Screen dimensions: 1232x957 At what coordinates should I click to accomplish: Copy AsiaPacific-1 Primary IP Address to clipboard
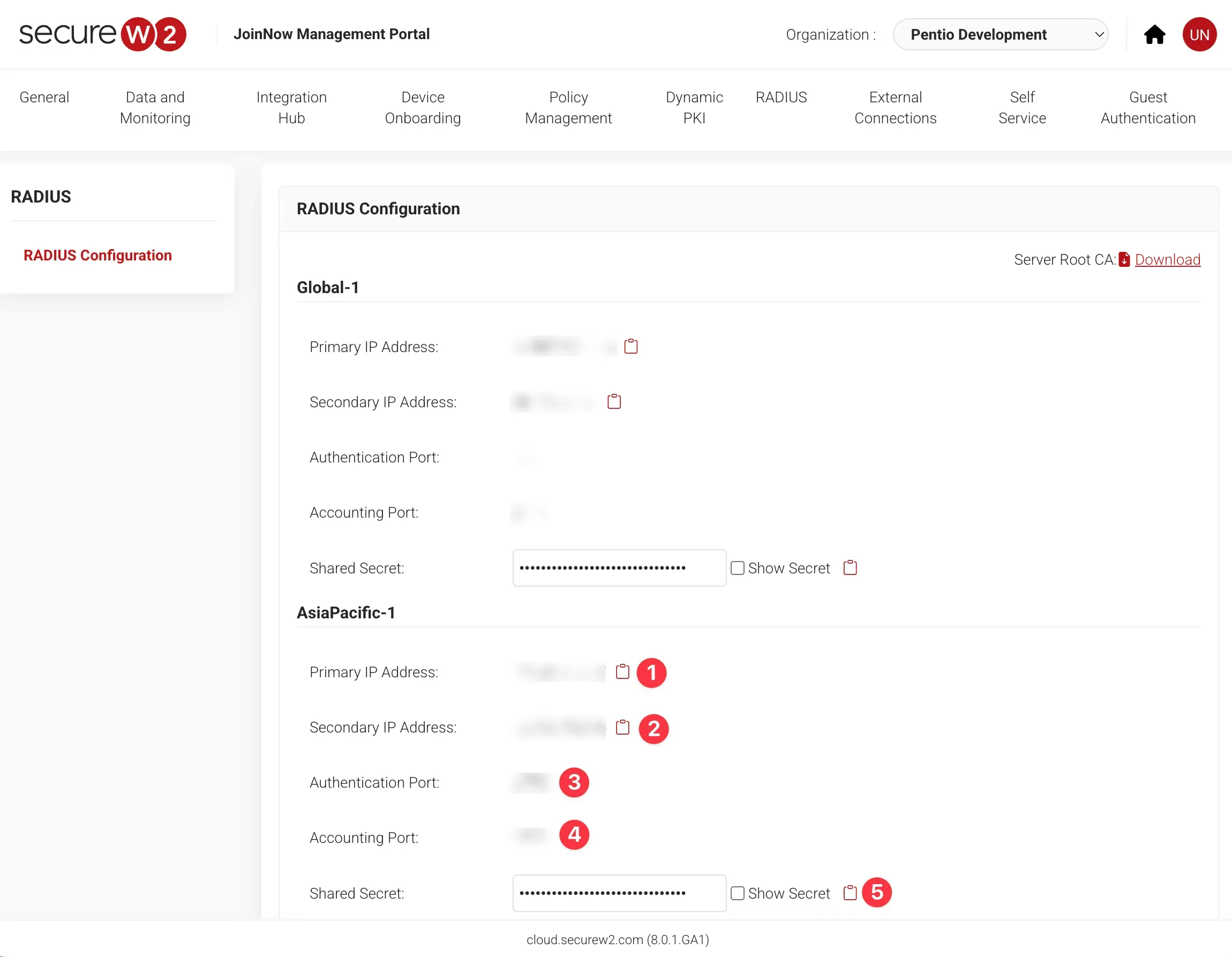click(622, 671)
